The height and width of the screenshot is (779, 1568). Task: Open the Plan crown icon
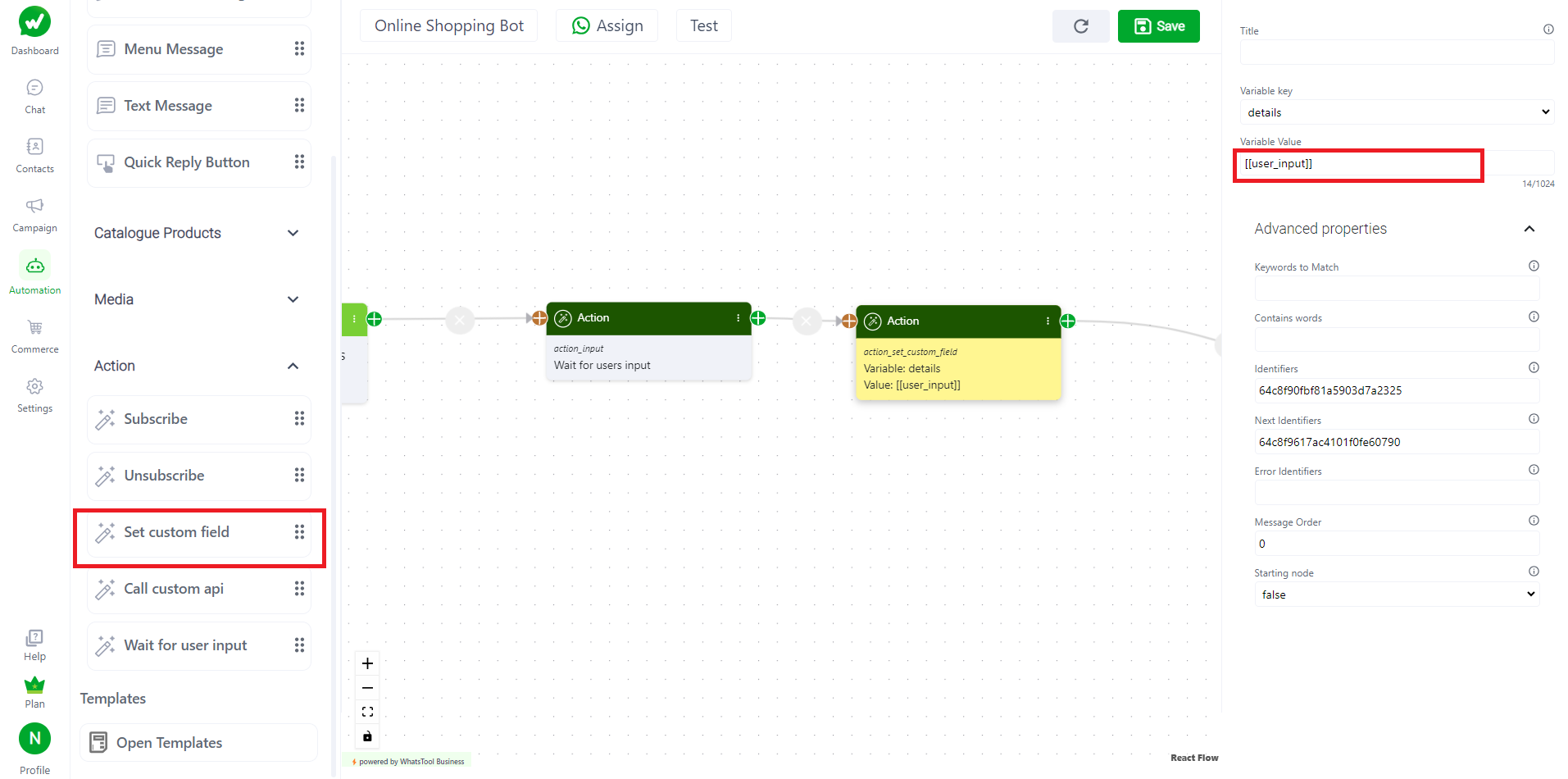34,685
